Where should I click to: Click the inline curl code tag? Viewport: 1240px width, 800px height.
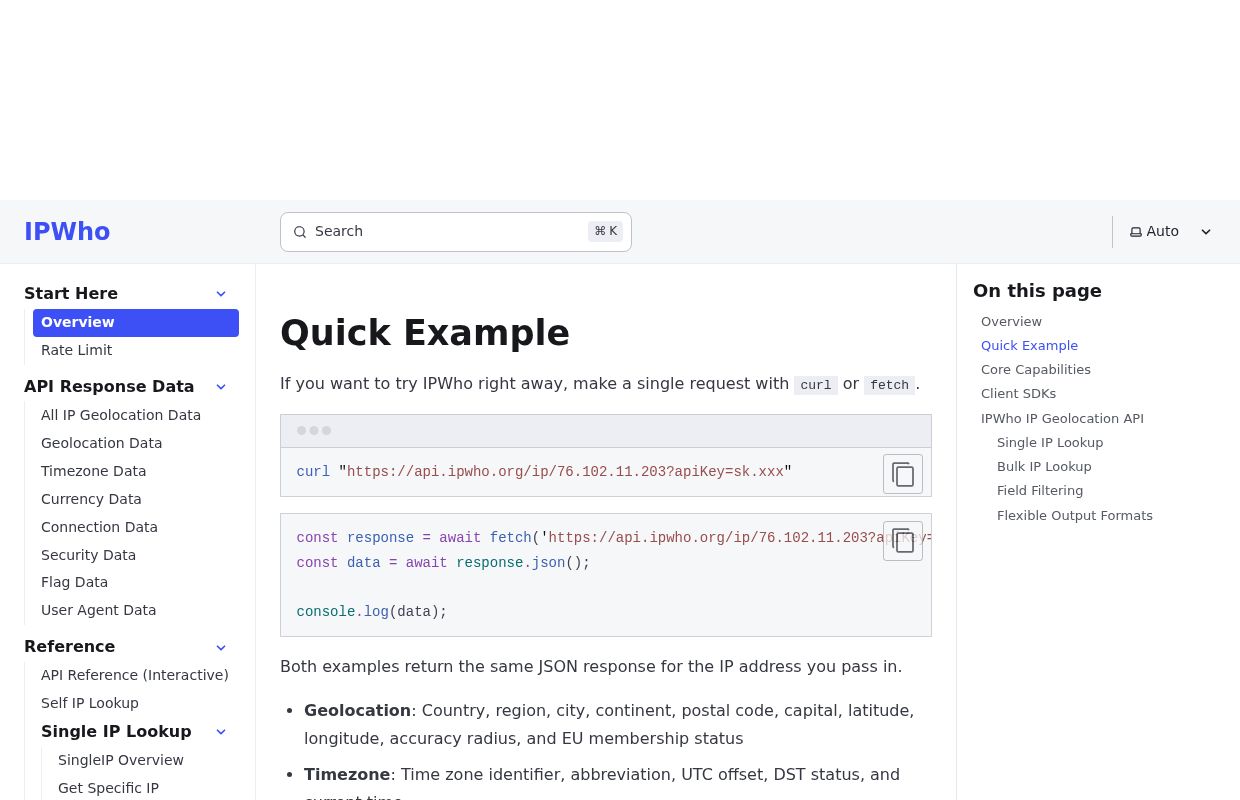(x=816, y=385)
